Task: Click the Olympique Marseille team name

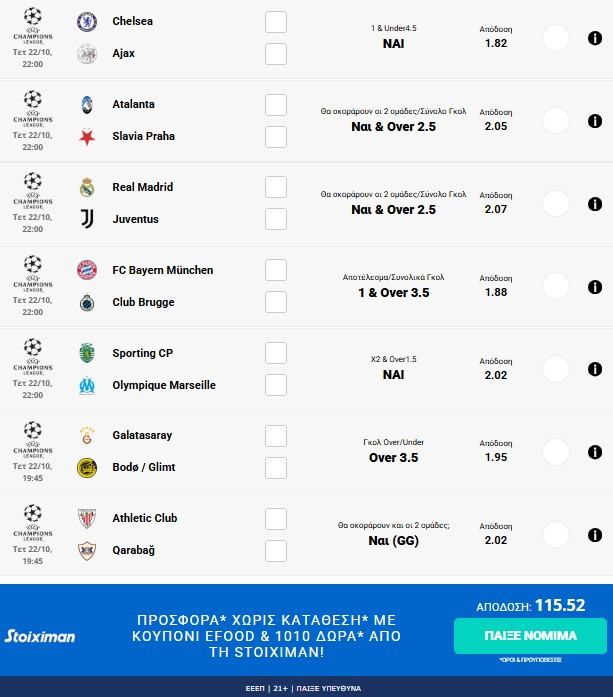Action: point(163,385)
